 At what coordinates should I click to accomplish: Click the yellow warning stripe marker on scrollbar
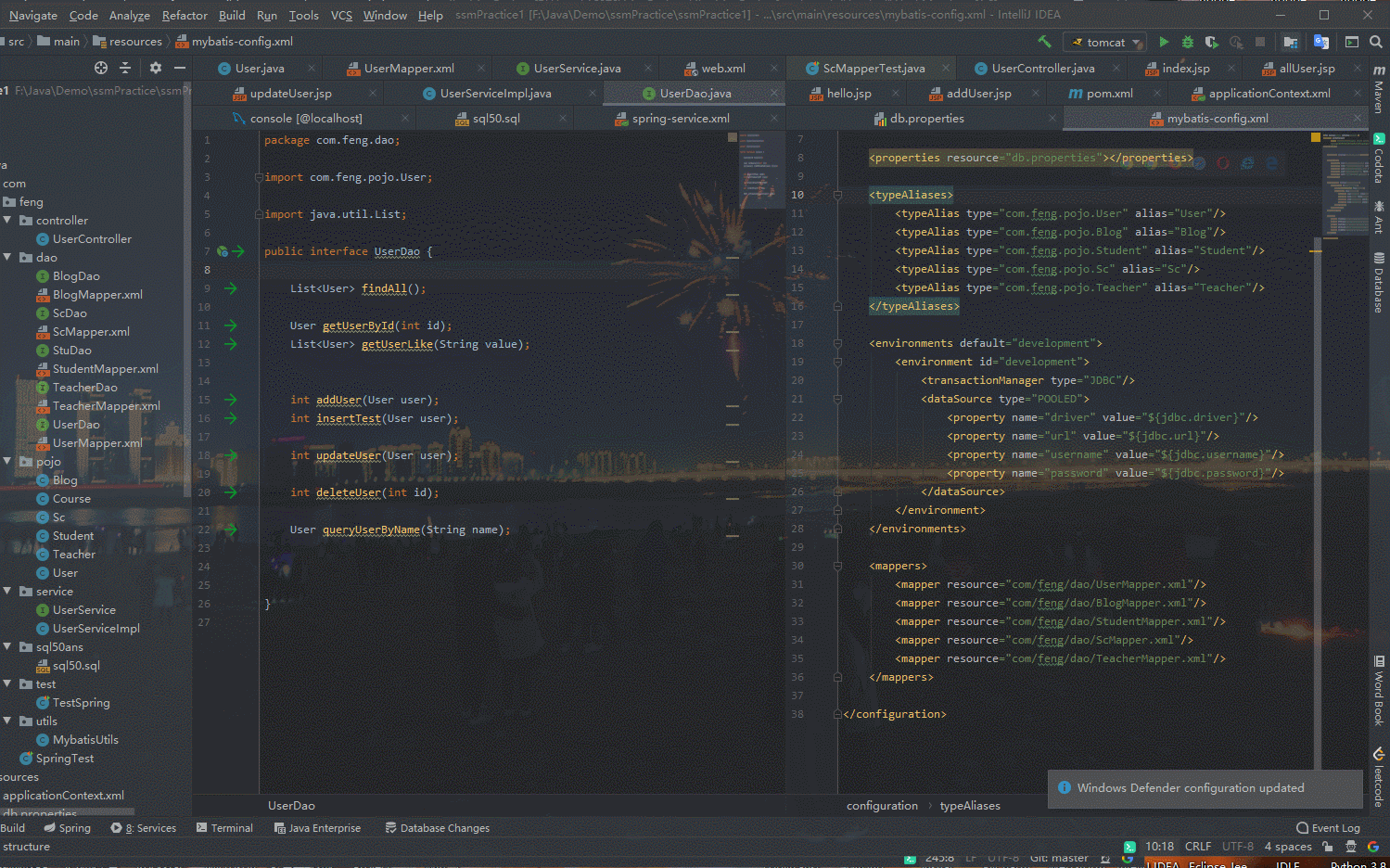1315,251
